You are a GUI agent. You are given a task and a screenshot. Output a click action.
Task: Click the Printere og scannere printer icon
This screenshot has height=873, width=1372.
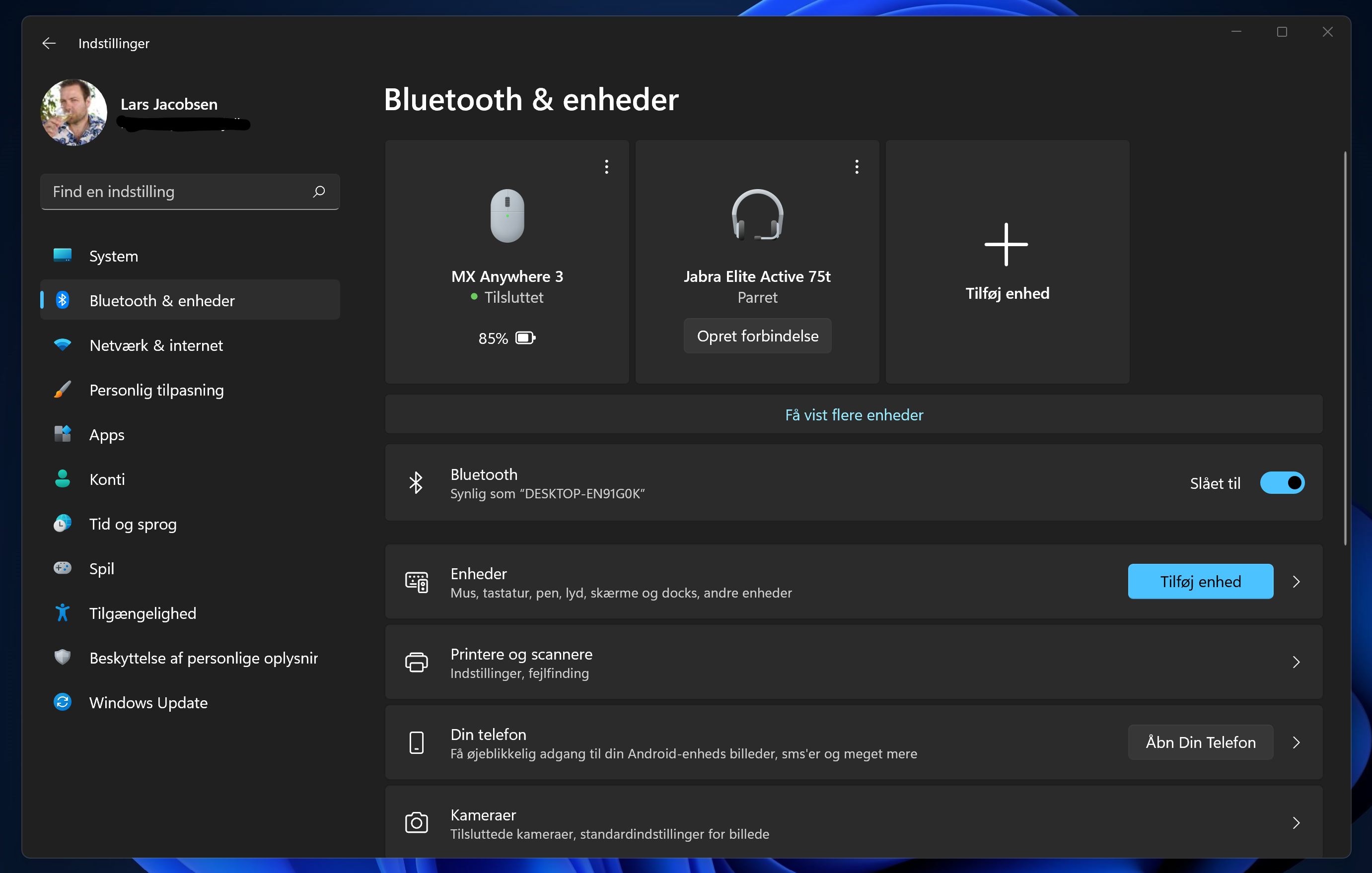click(417, 662)
